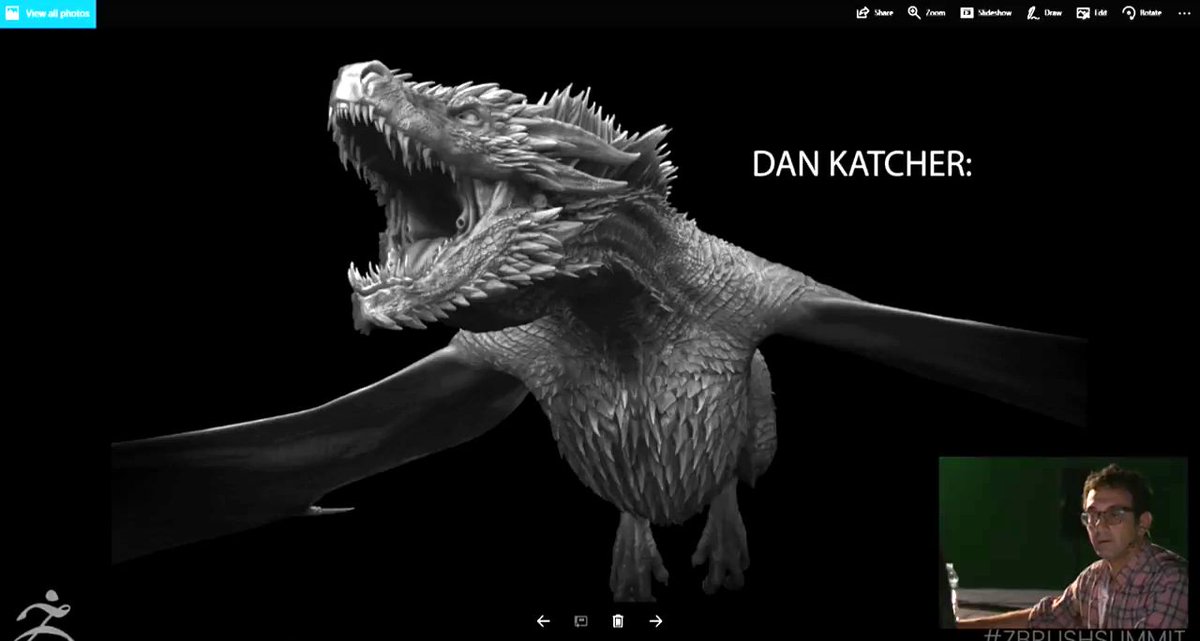Click the DAN KATCHER: heading text
1200x641 pixels.
(862, 166)
